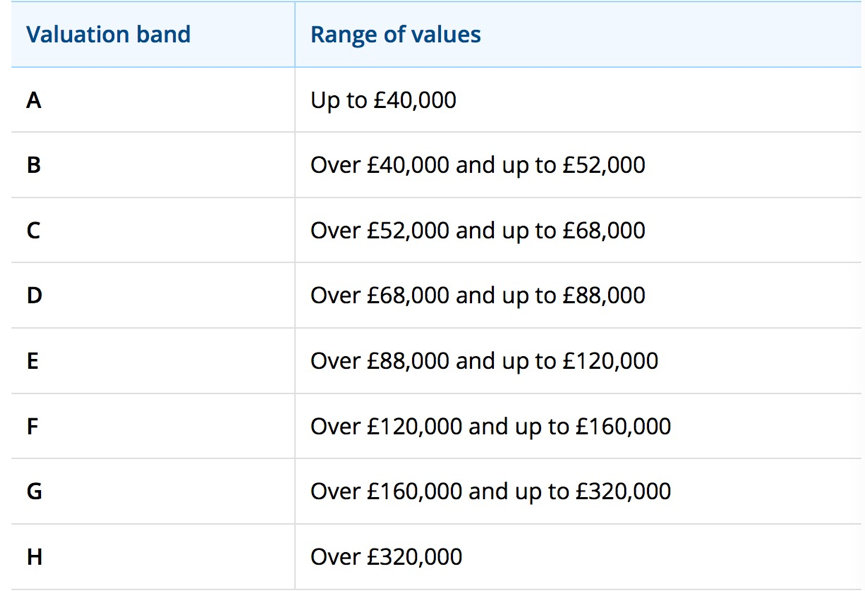Click 'Over £52,000 and up to £68,000' text
The width and height of the screenshot is (865, 591).
pyautogui.click(x=478, y=231)
